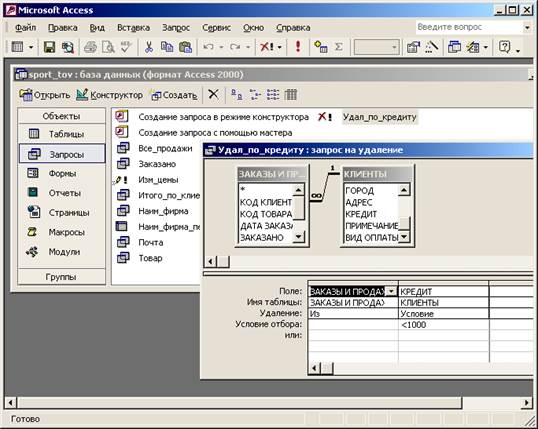Open the Правка menu
This screenshot has width=538, height=429.
(63, 27)
